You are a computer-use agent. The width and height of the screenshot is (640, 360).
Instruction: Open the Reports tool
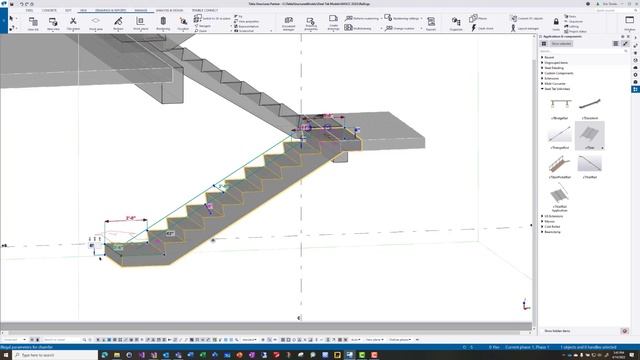point(431,24)
